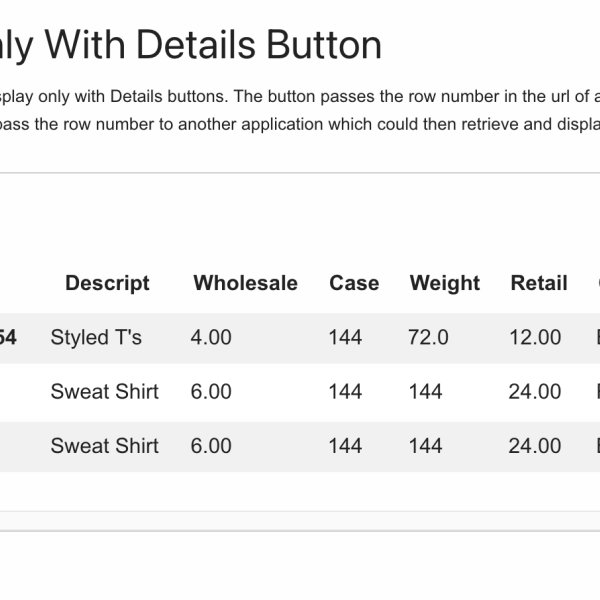Select Sweat Shirt in the middle row
The image size is (600, 600).
click(x=104, y=392)
